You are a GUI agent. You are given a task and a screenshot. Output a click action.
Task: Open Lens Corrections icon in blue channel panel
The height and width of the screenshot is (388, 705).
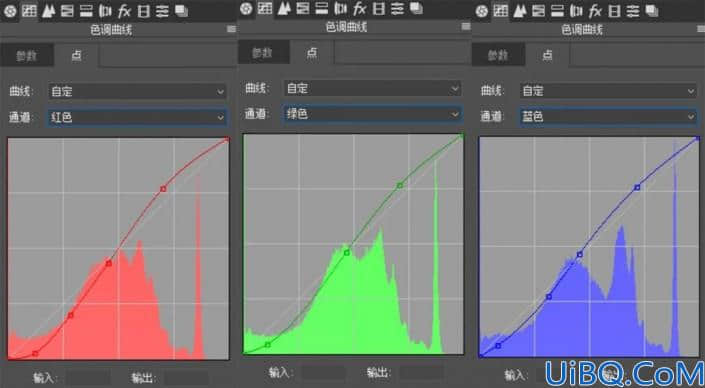click(576, 11)
